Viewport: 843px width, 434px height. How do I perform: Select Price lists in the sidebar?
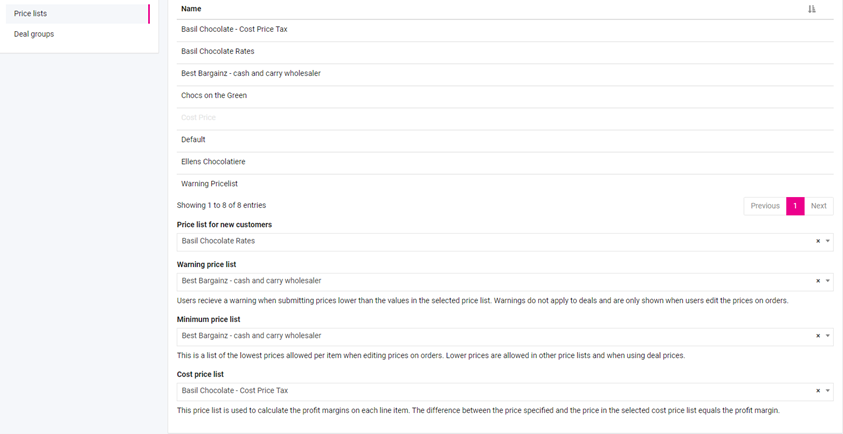click(x=31, y=14)
